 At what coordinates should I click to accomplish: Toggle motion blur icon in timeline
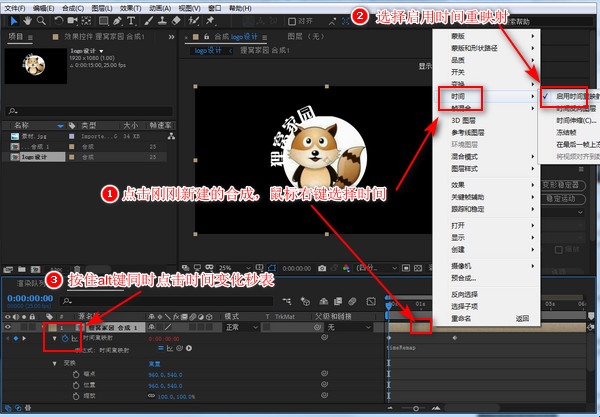[x=352, y=301]
